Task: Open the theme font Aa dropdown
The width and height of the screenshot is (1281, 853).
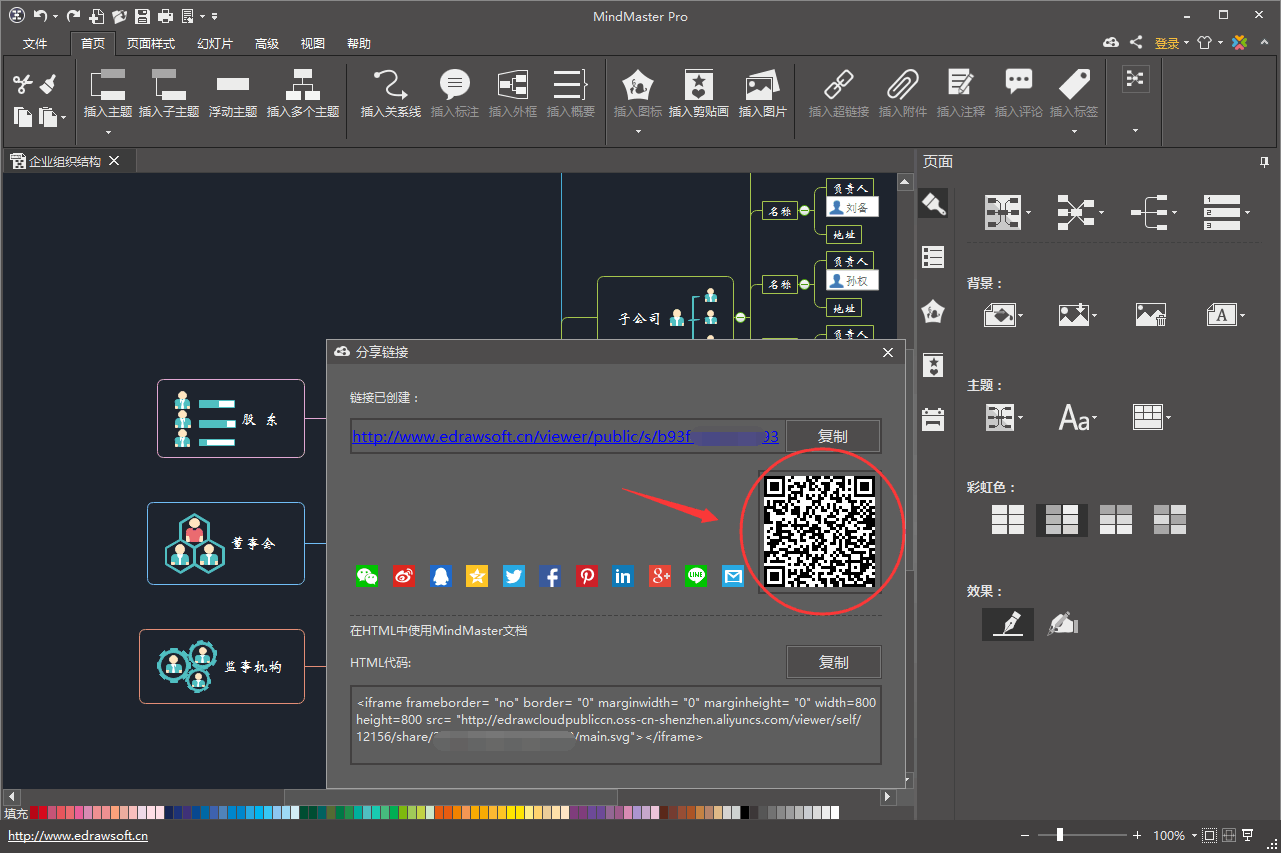Action: (x=1078, y=417)
